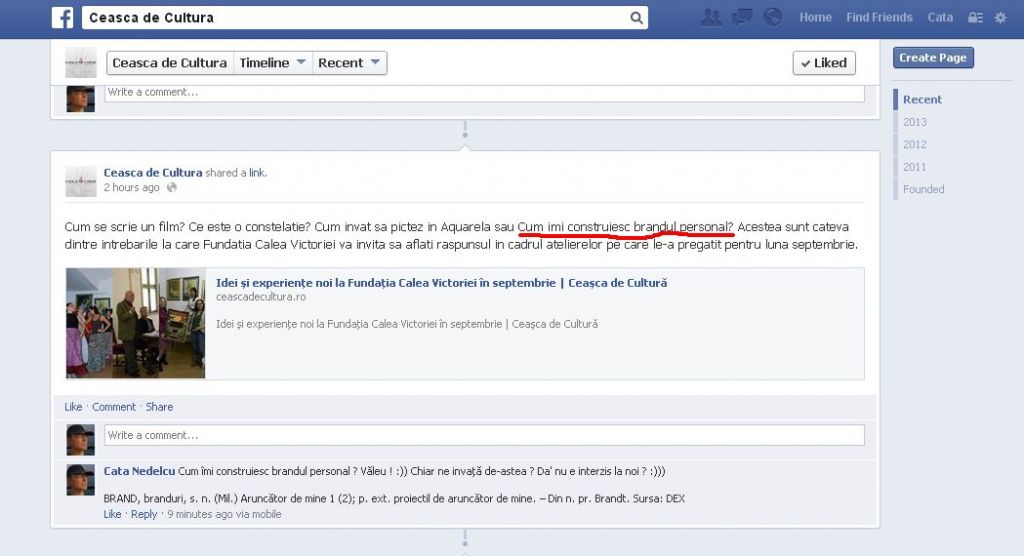Click the public audience globe icon

[x=172, y=188]
